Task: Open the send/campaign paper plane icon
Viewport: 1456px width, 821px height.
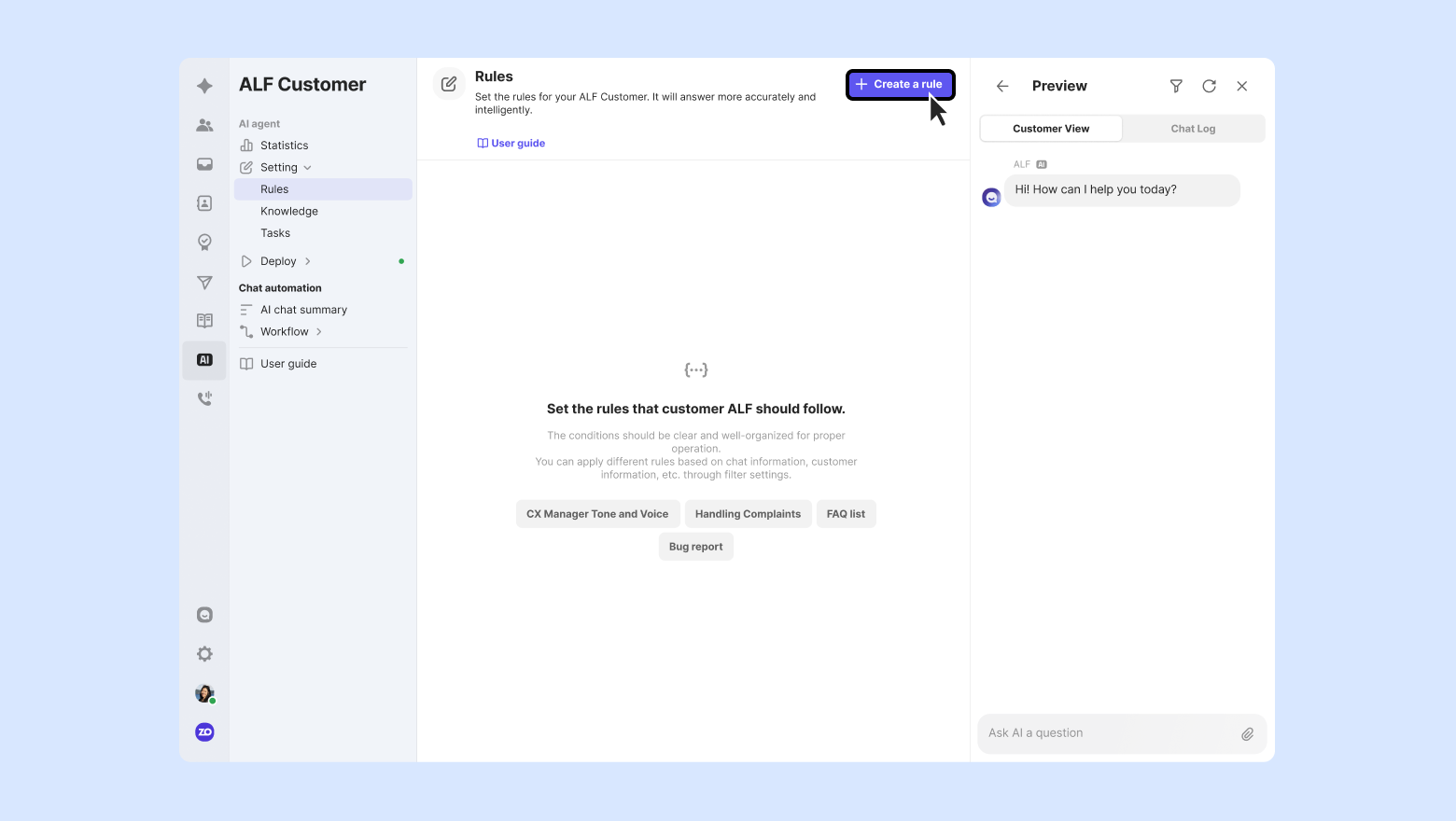Action: [204, 282]
